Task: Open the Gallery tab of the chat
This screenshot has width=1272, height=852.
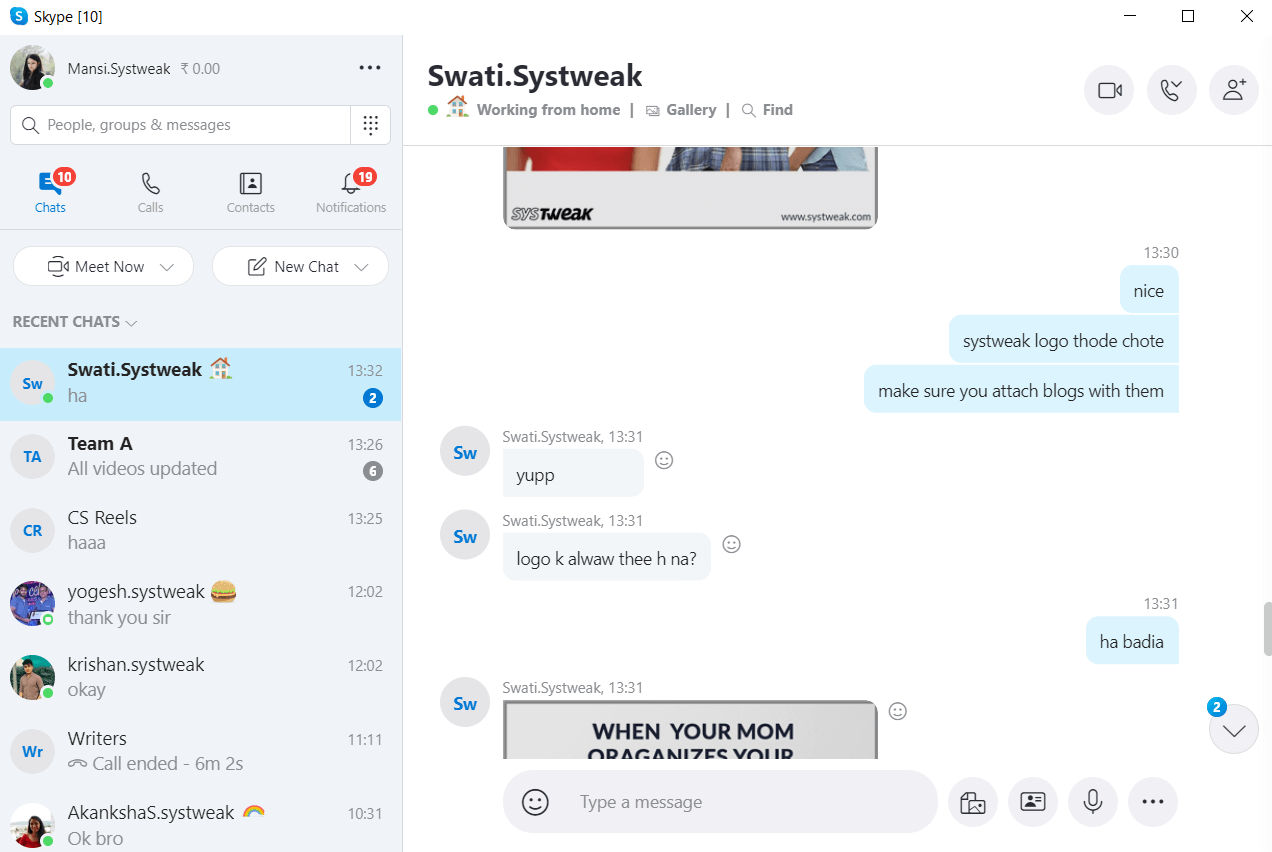Action: (x=690, y=110)
